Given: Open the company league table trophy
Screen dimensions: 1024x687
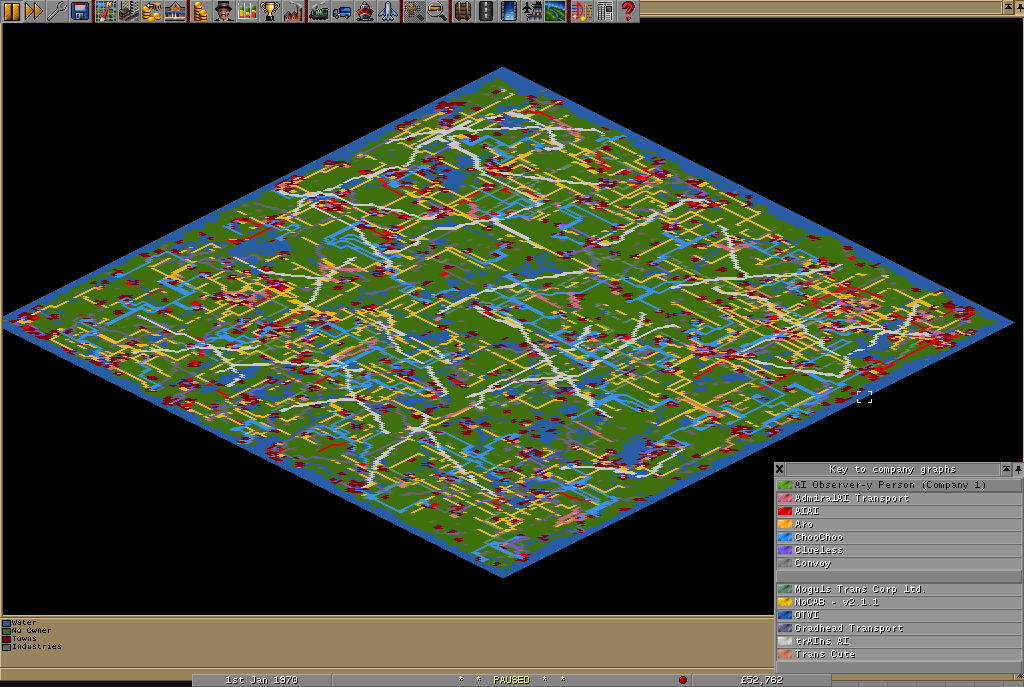Looking at the screenshot, I should 269,11.
